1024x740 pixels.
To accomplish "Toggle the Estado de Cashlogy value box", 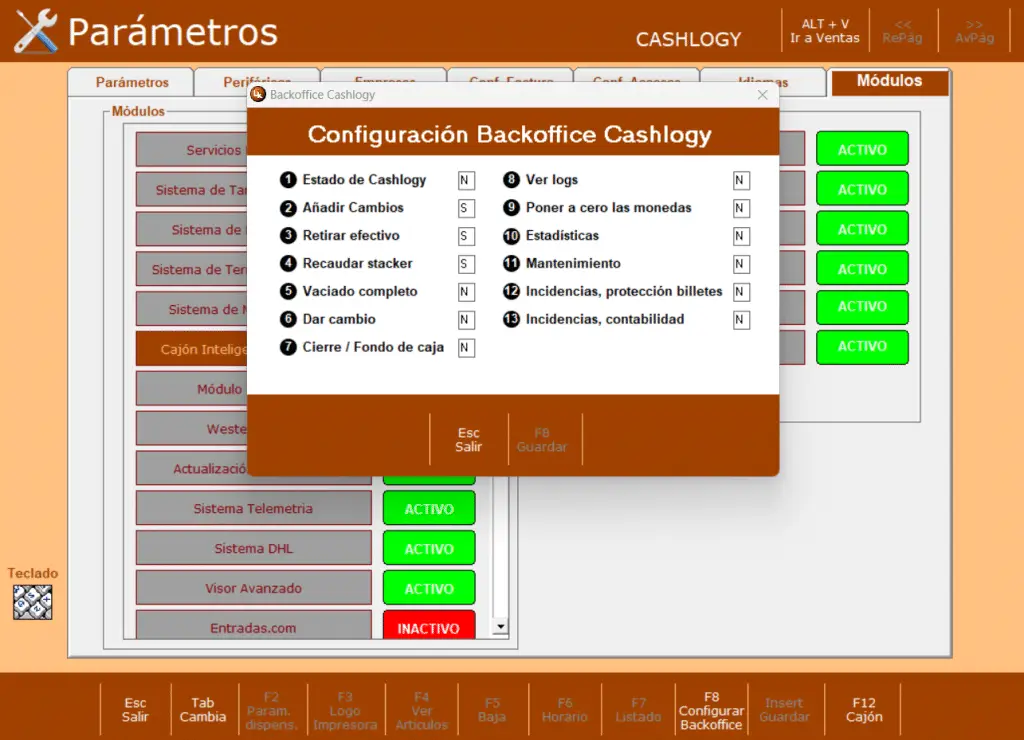I will [466, 180].
